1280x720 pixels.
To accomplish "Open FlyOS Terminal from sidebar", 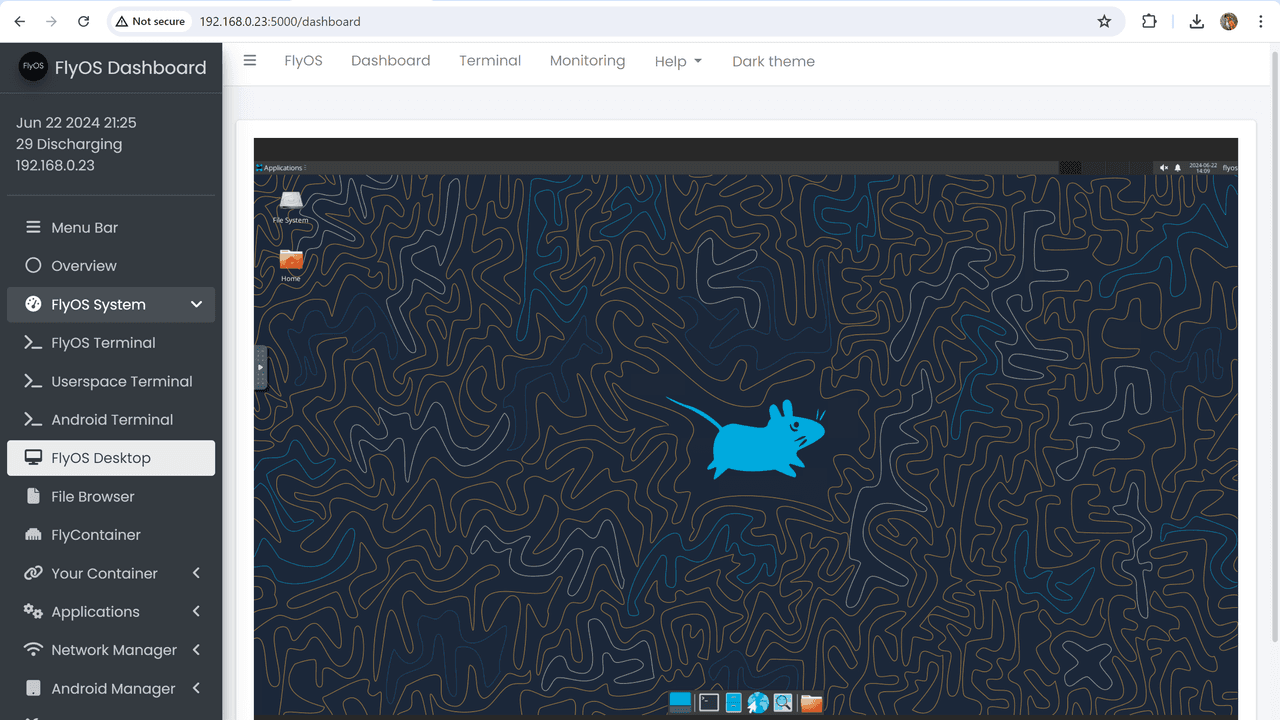I will tap(111, 343).
